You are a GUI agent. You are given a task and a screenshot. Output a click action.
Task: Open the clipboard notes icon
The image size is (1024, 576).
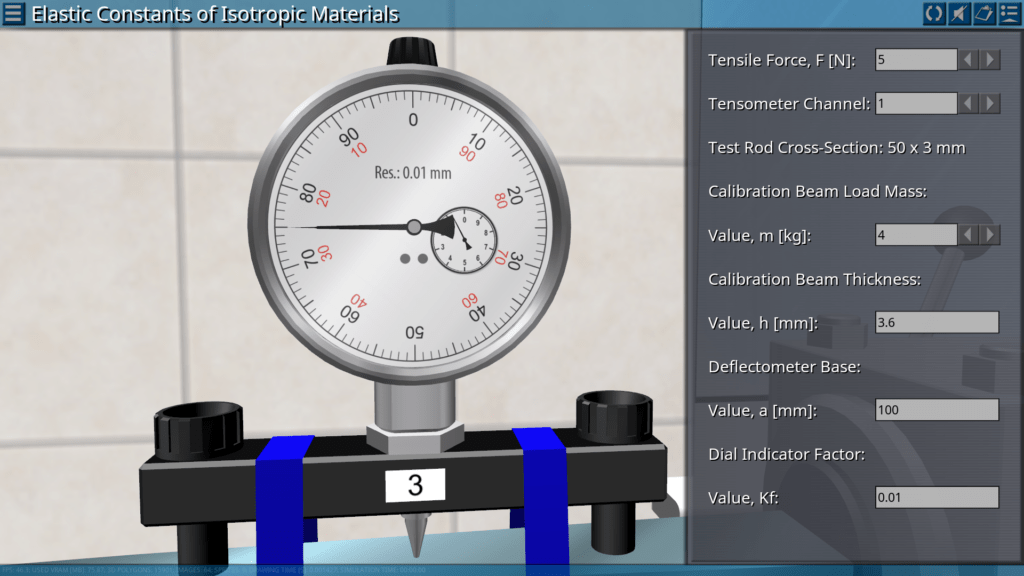(983, 14)
